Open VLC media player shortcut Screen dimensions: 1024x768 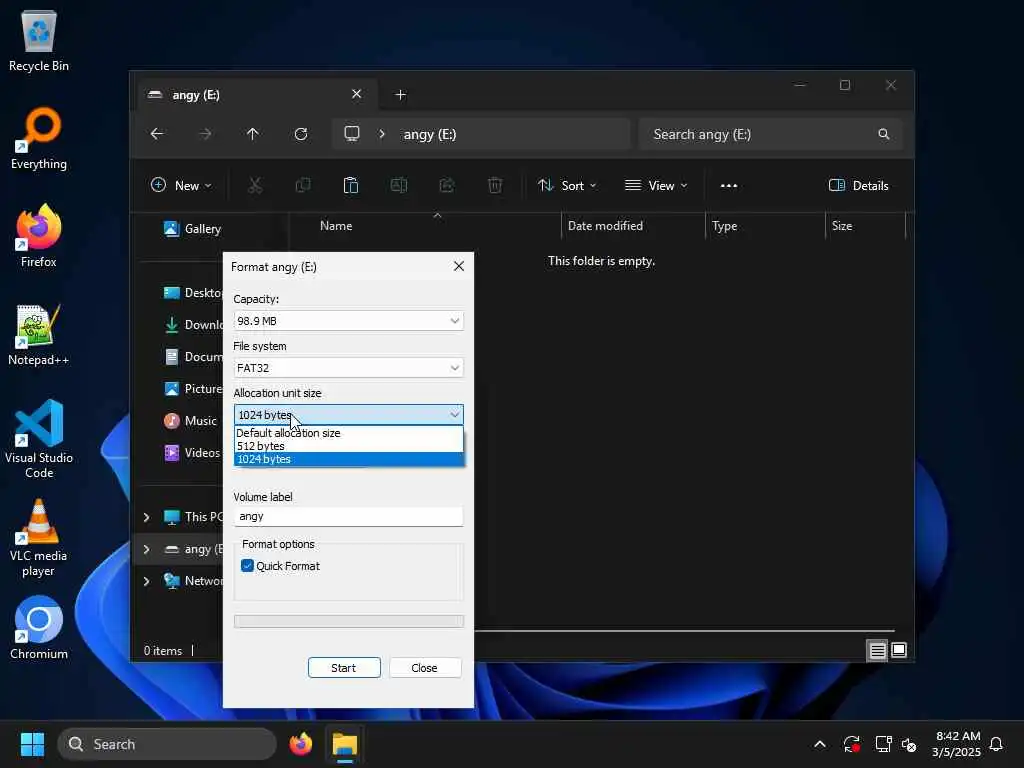[x=39, y=538]
